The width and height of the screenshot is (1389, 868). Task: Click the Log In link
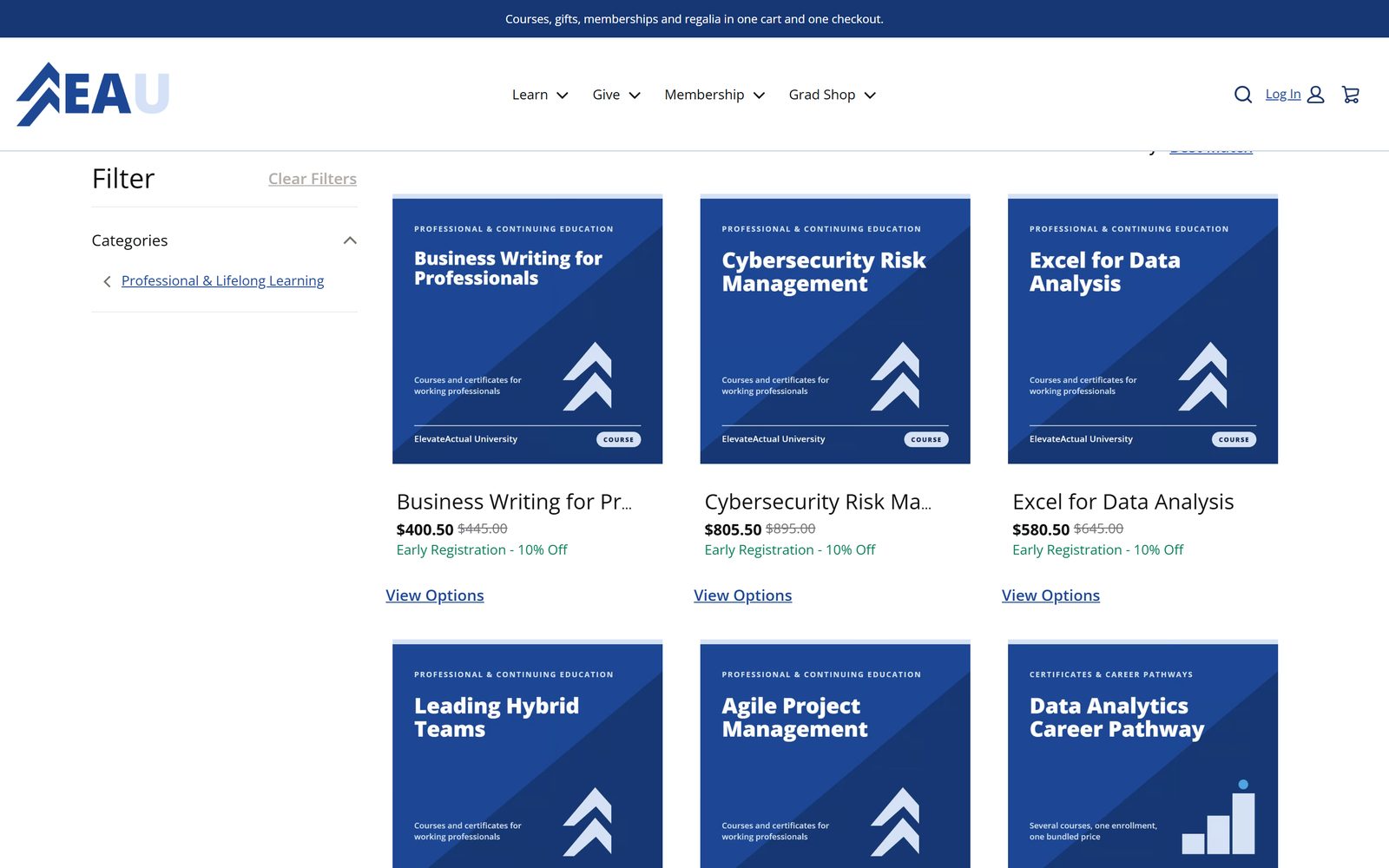pos(1283,94)
